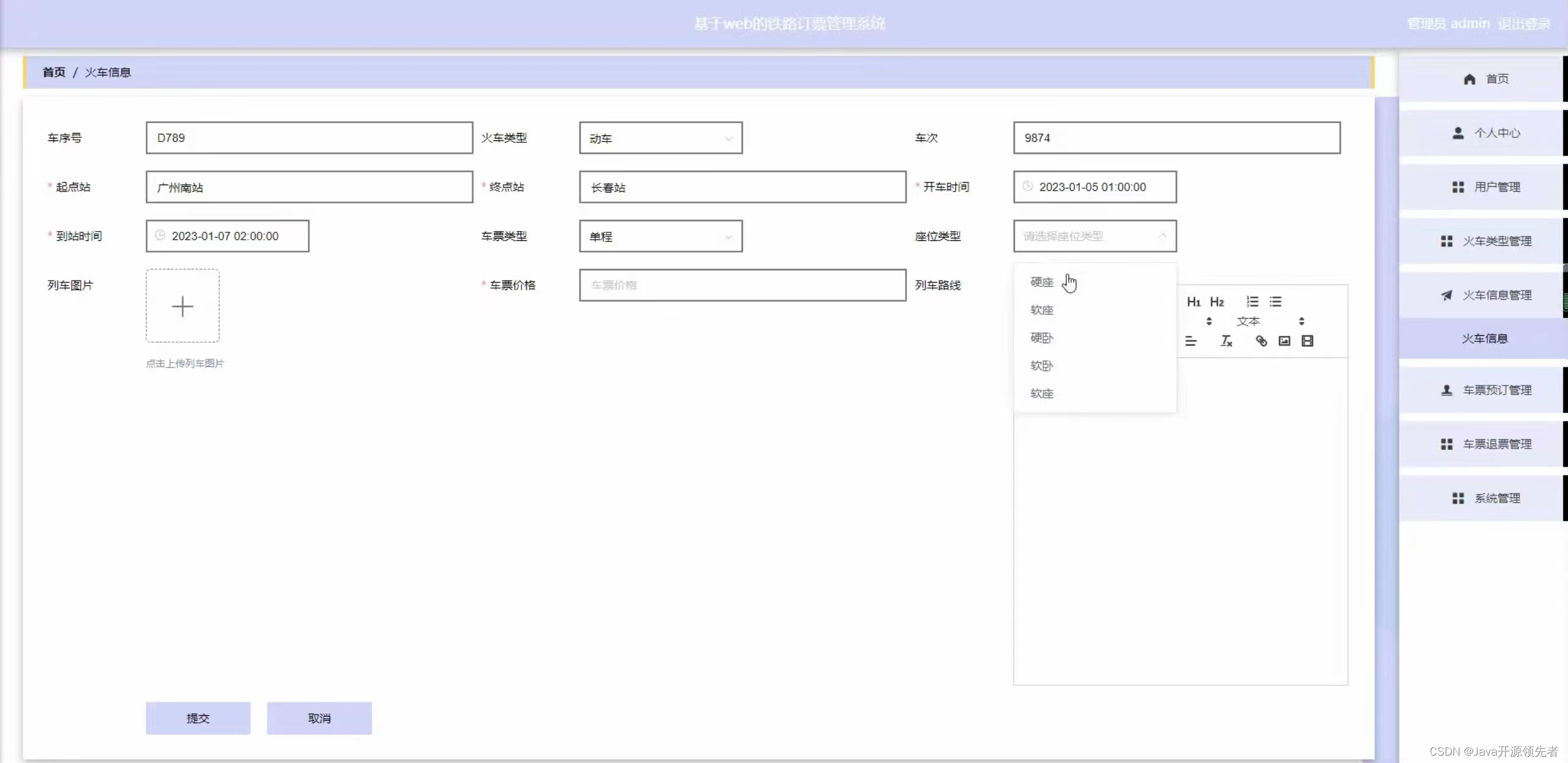Clear text formatting with the Tx icon
This screenshot has height=763, width=1568.
1226,341
